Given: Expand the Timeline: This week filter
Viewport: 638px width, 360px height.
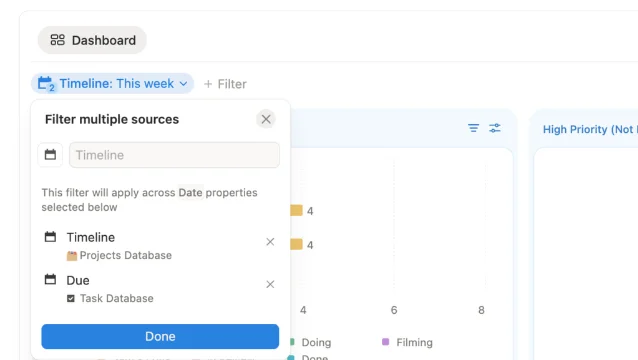Looking at the screenshot, I should [112, 83].
